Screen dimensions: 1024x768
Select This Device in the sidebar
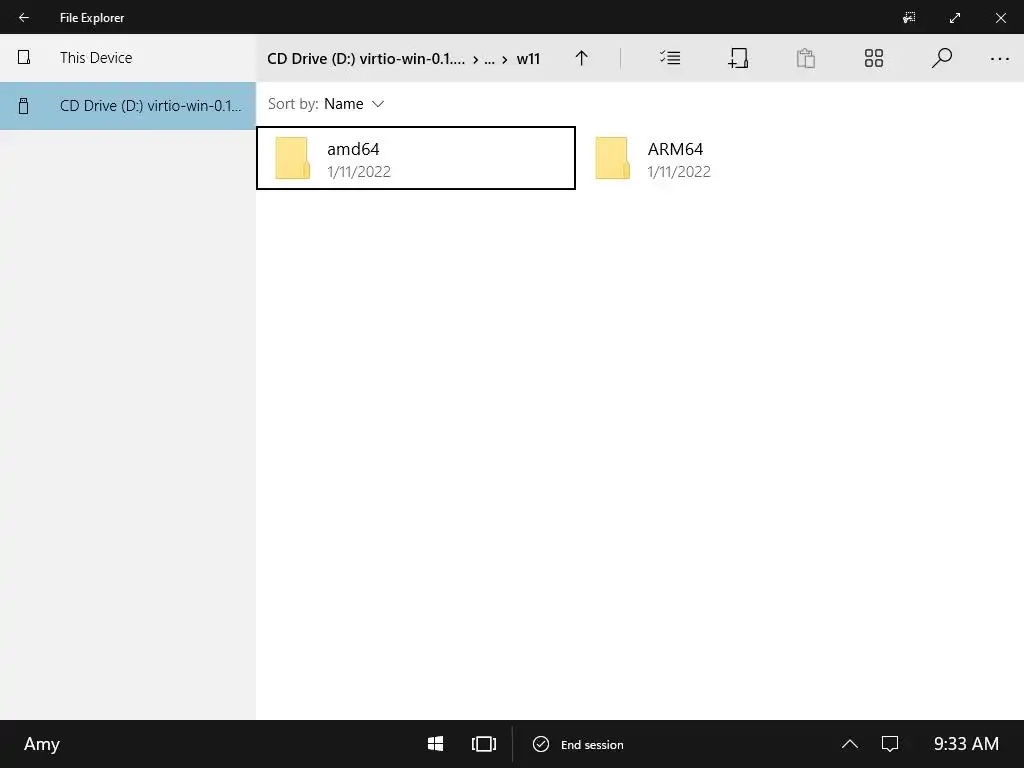(x=128, y=57)
